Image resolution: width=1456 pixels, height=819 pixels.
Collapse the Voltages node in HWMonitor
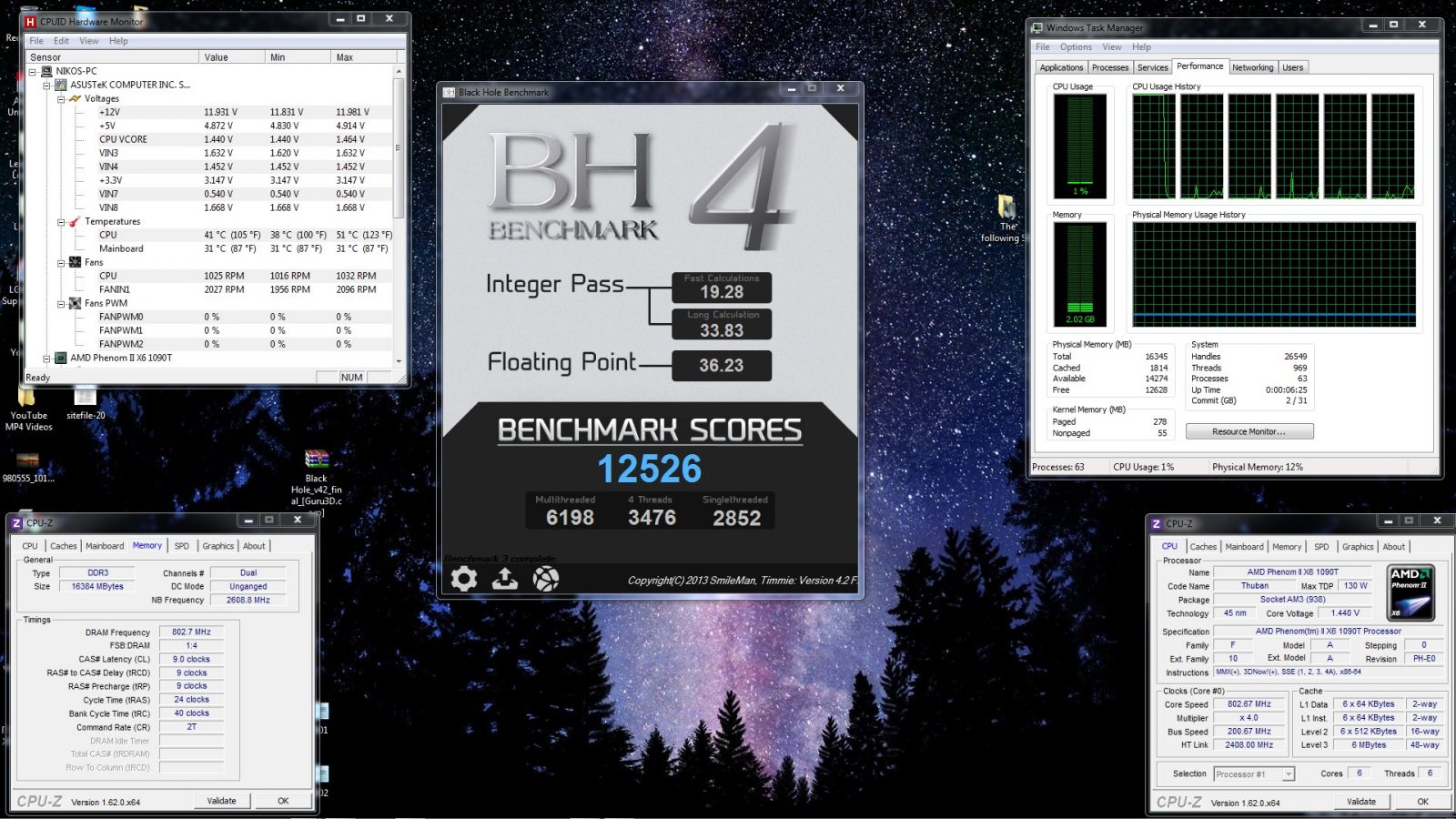(62, 98)
